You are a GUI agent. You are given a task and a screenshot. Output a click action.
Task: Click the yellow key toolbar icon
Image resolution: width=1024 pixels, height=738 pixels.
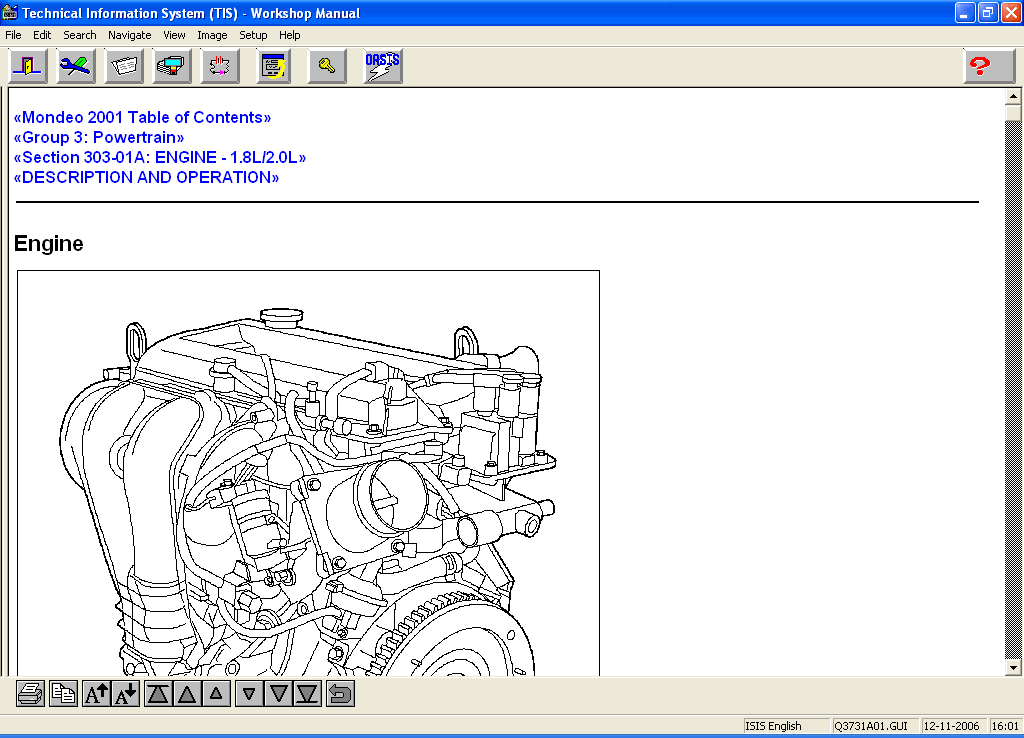pos(327,65)
